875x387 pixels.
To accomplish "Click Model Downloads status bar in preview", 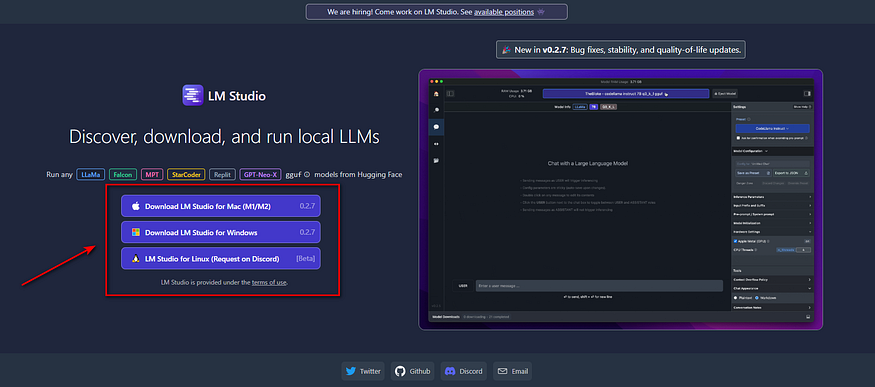I will (621, 317).
